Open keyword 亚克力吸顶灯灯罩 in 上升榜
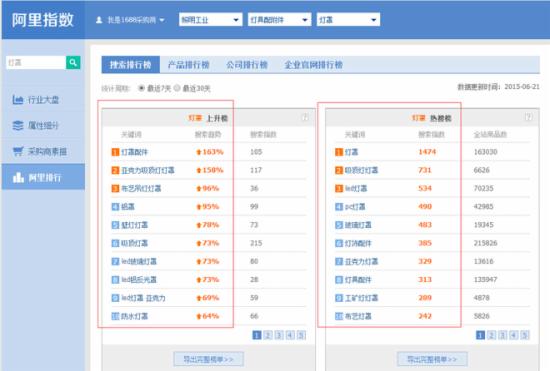 click(x=148, y=170)
